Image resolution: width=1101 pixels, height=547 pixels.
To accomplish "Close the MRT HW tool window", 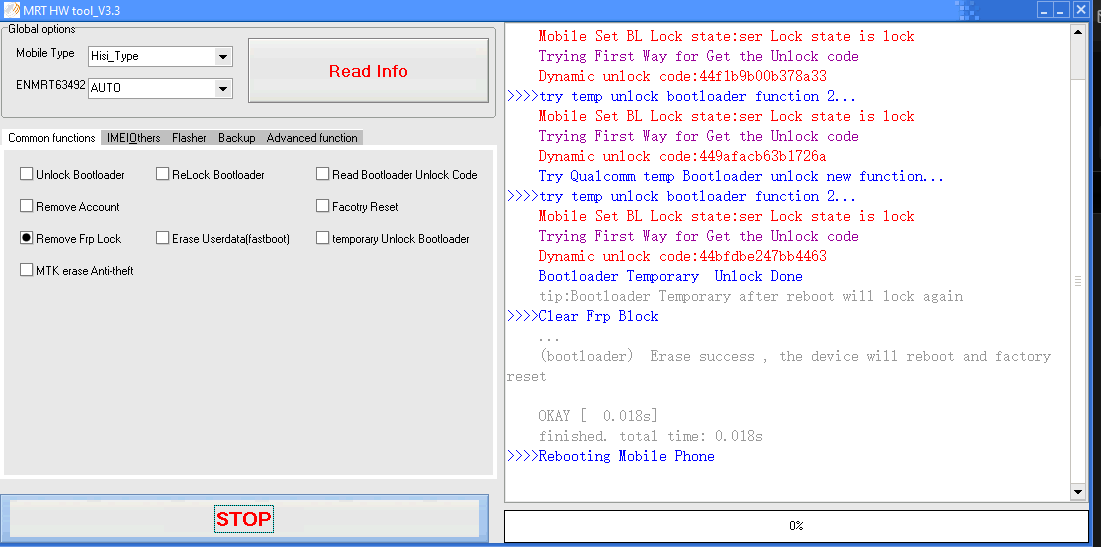I will tap(1080, 10).
